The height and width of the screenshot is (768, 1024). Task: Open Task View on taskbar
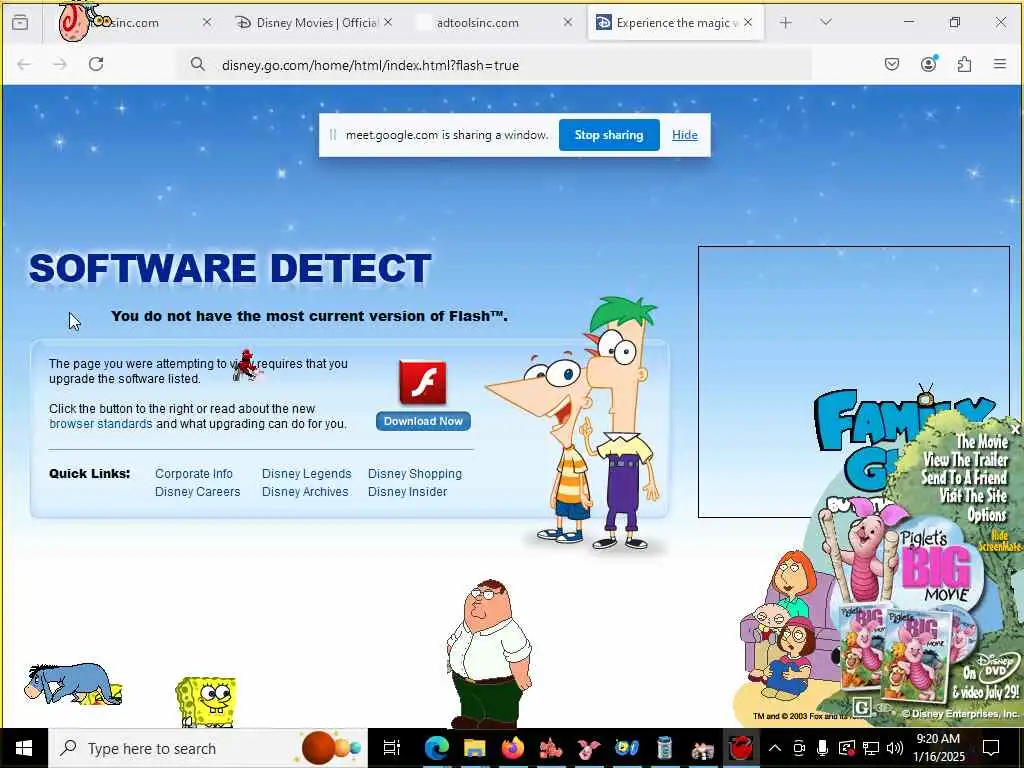[x=392, y=748]
